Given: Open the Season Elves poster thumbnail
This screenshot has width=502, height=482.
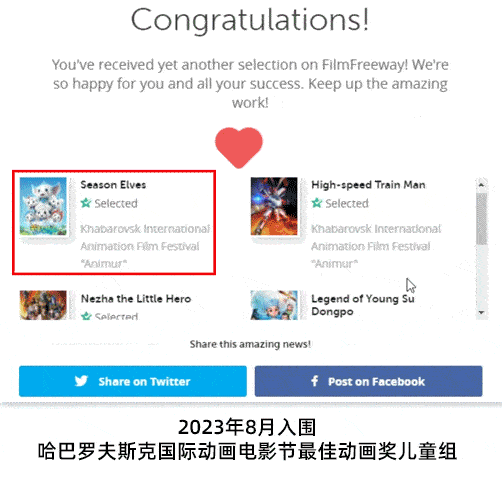Looking at the screenshot, I should pos(43,206).
